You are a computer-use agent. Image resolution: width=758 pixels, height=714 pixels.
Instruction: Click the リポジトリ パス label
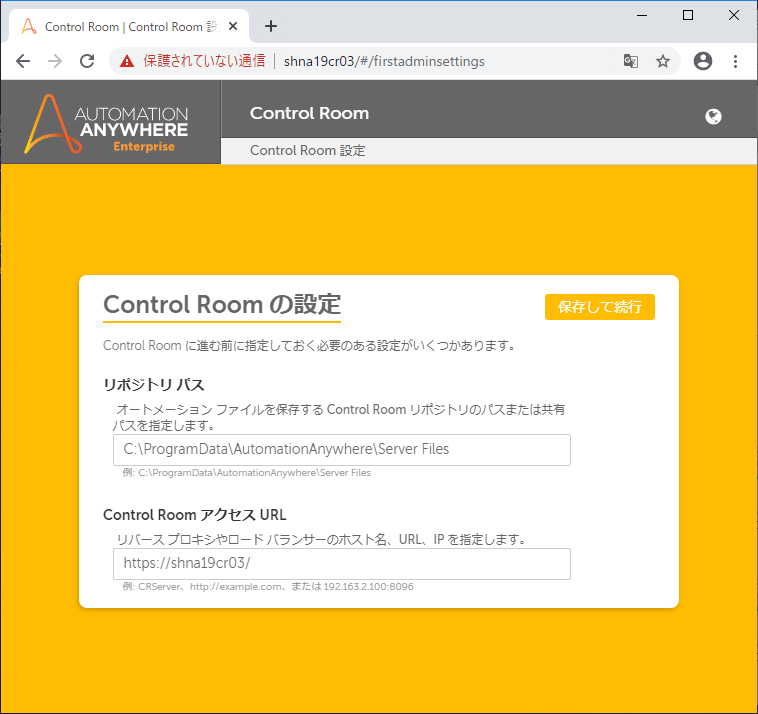(x=154, y=385)
